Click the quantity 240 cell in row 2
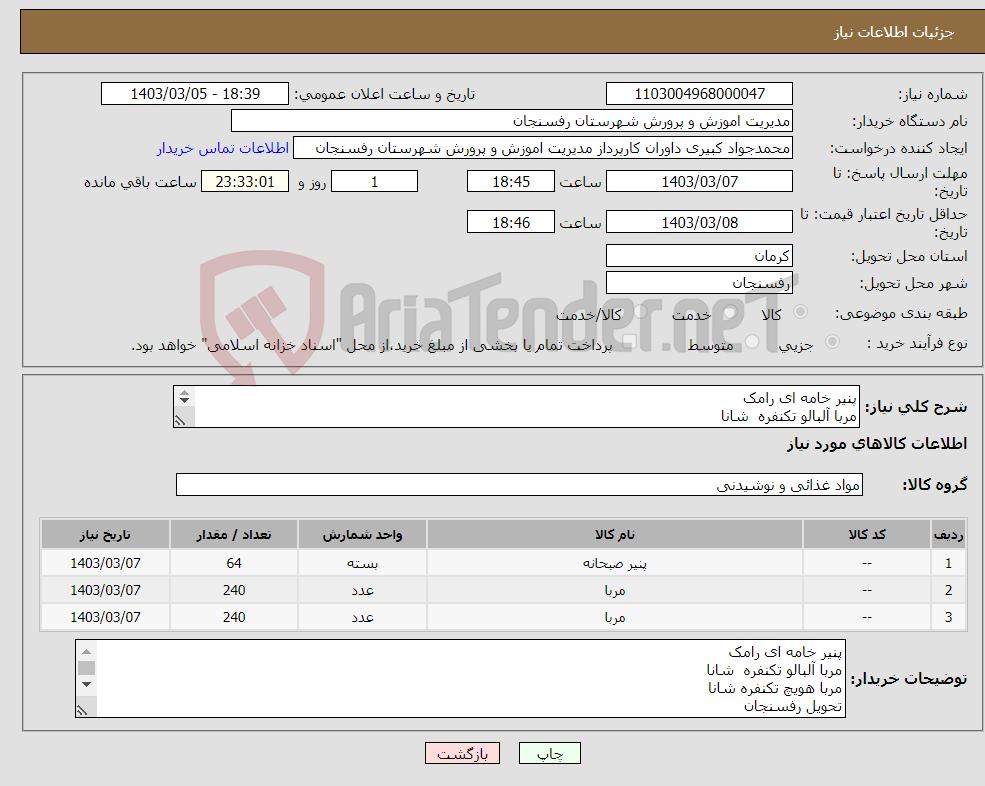 (x=234, y=590)
